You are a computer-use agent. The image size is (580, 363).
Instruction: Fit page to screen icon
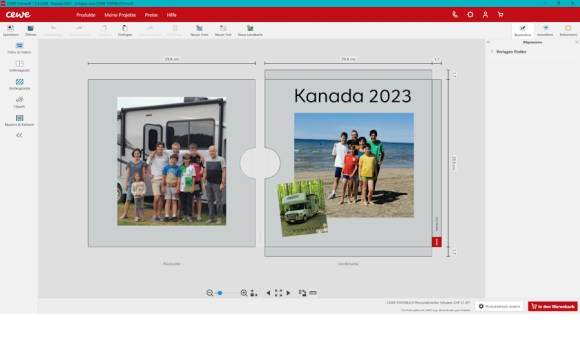(278, 293)
